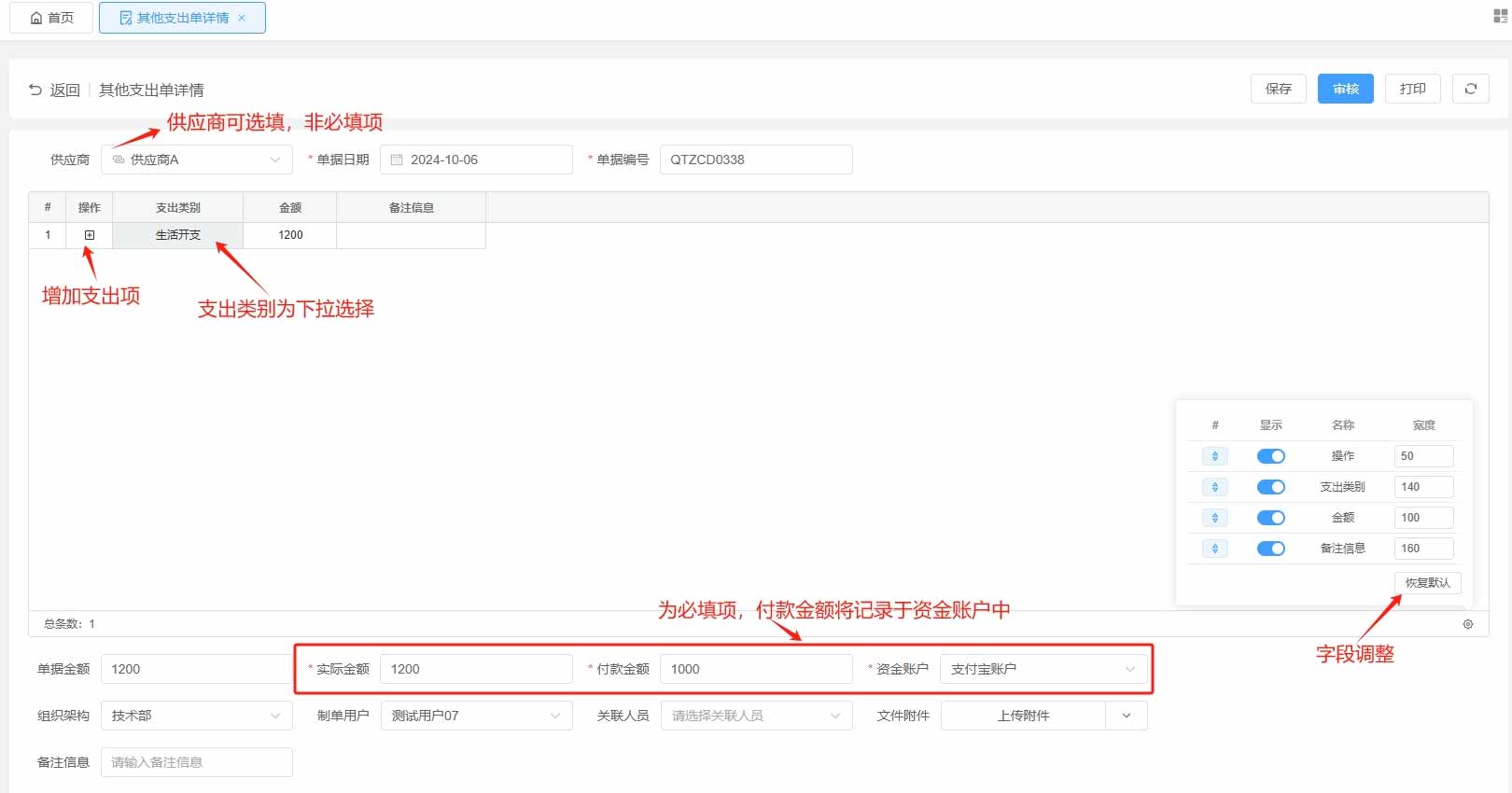Toggle display of 操作 column
This screenshot has width=1512, height=793.
click(1270, 456)
